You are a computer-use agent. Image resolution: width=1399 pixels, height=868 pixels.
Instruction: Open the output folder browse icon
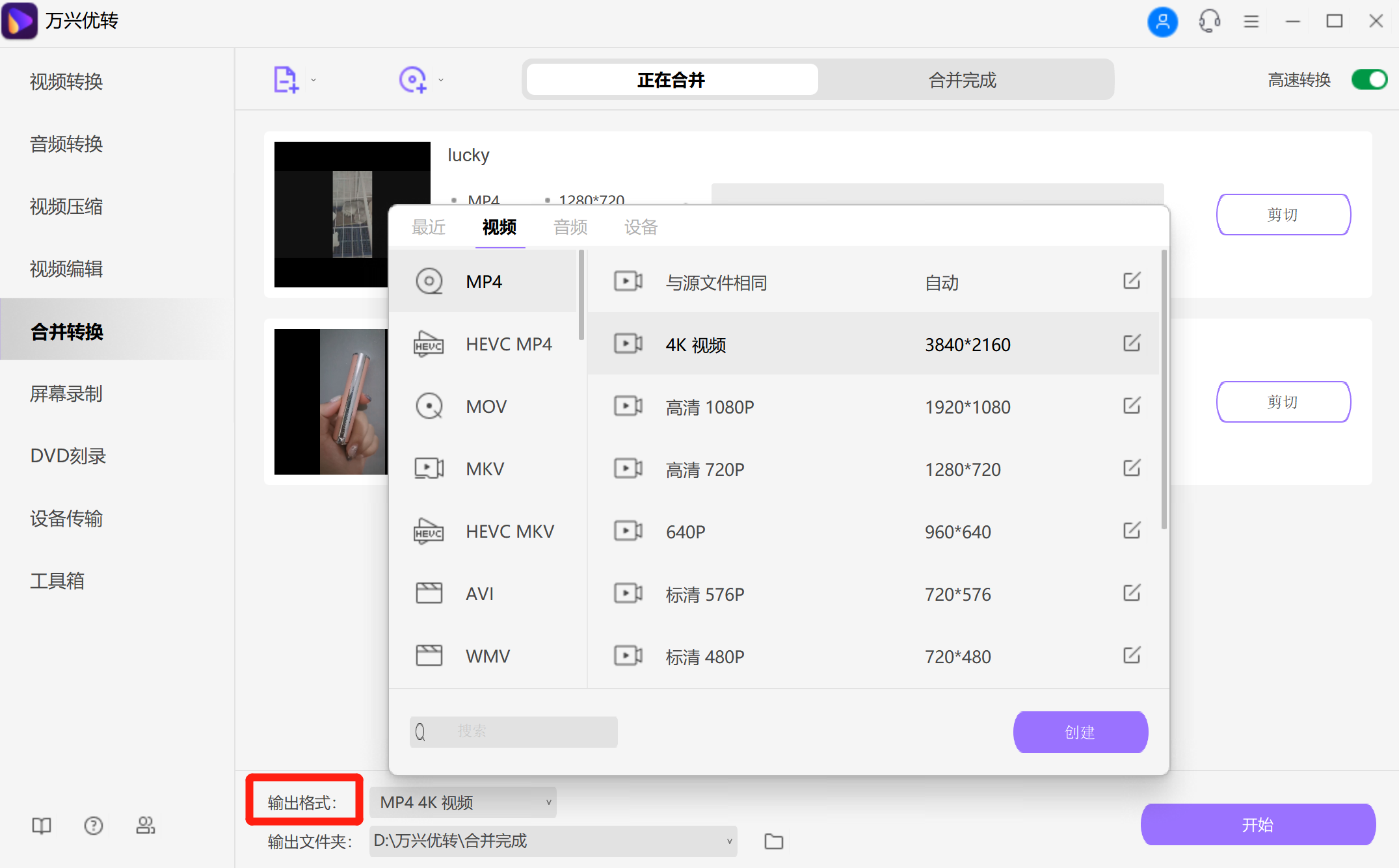click(773, 841)
